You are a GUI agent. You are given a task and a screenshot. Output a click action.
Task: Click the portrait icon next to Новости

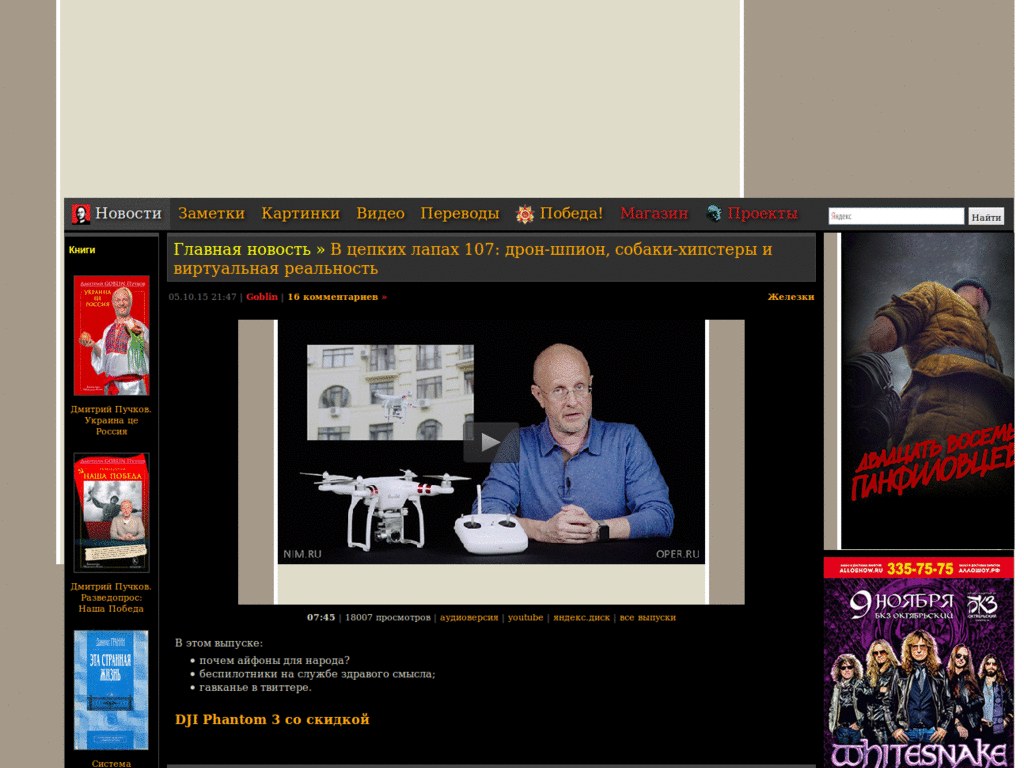coord(81,214)
